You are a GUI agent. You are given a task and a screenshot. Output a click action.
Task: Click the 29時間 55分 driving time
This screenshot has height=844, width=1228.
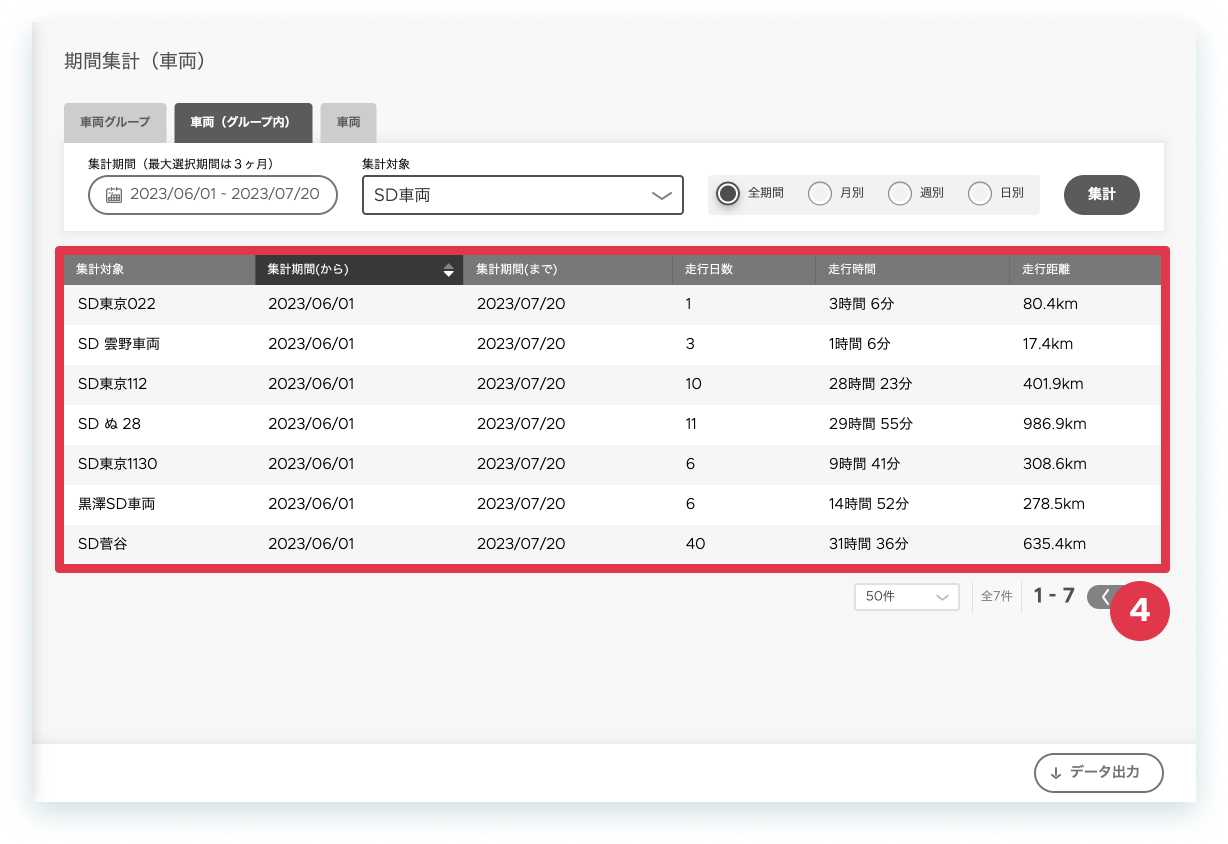click(870, 424)
